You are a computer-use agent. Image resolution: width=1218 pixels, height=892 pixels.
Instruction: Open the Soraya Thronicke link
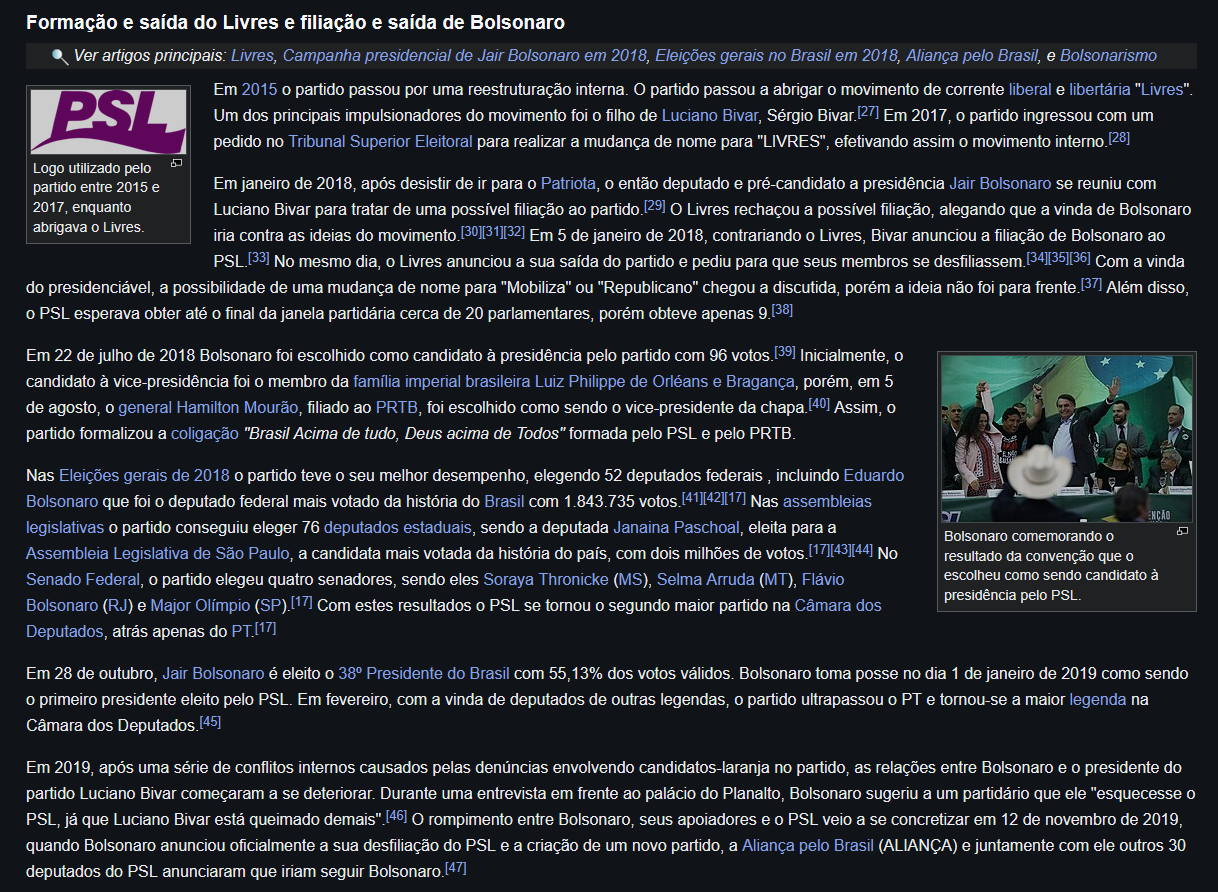(x=546, y=579)
